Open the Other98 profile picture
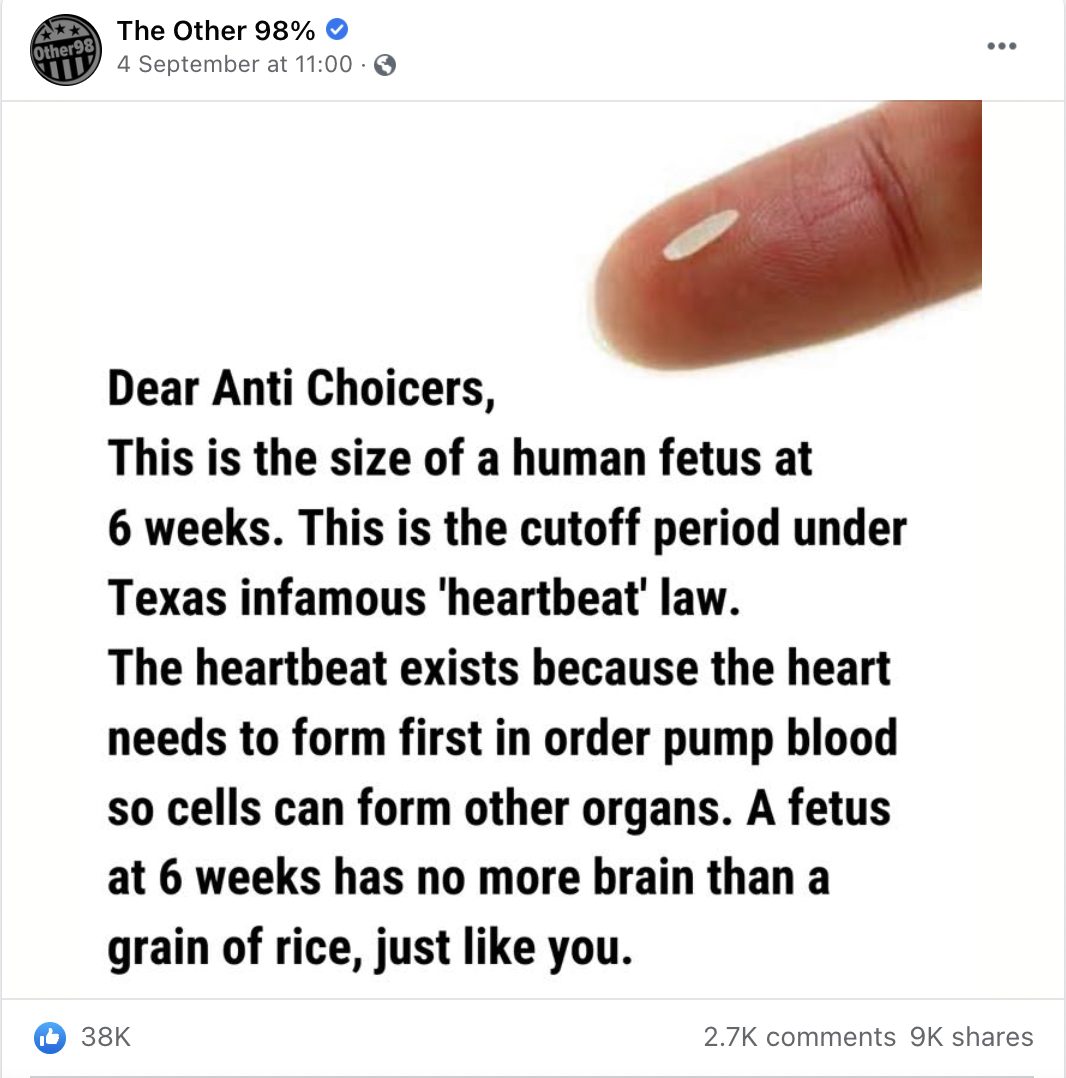This screenshot has width=1066, height=1078. point(66,50)
